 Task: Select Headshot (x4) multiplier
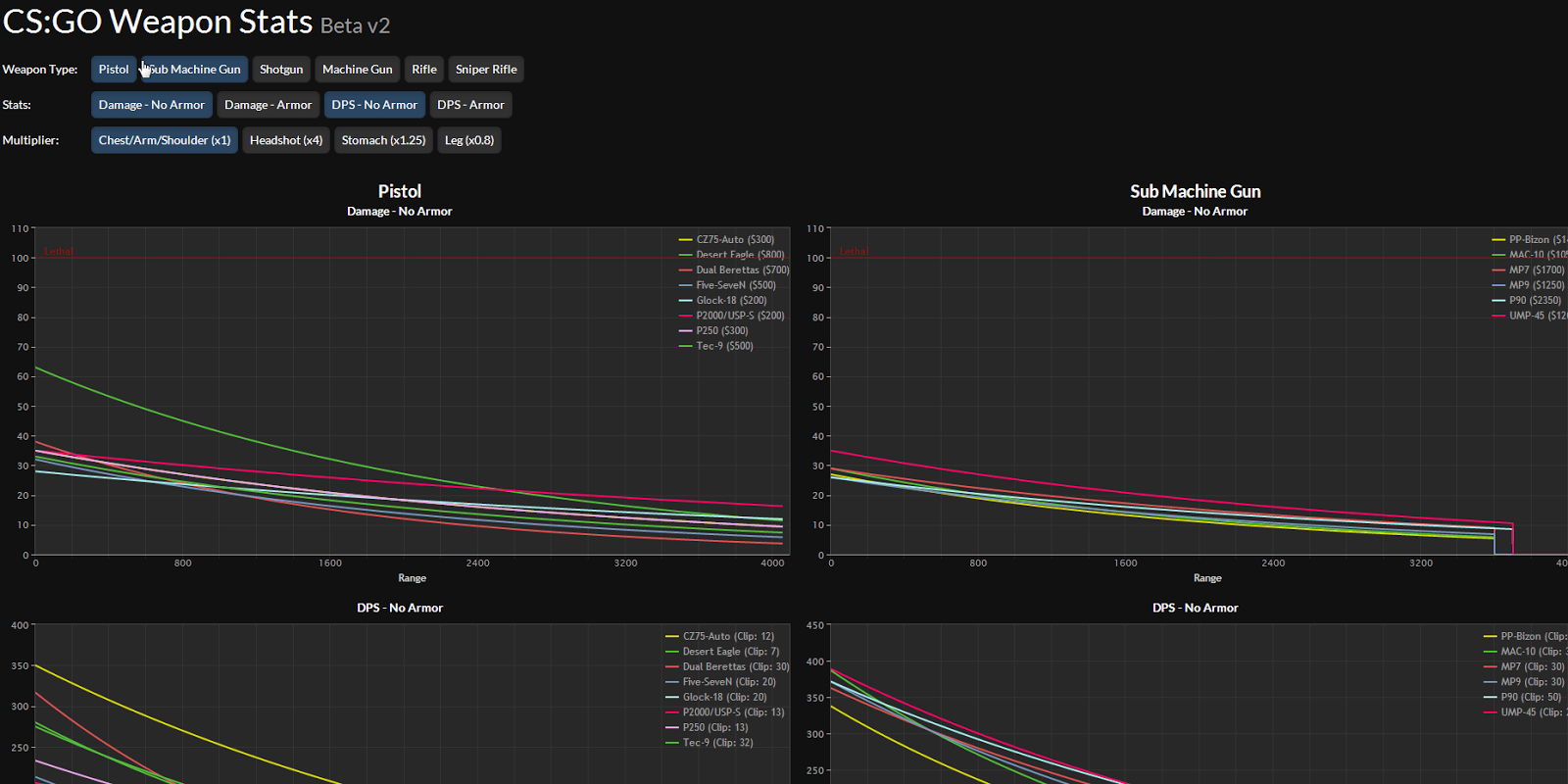click(286, 140)
